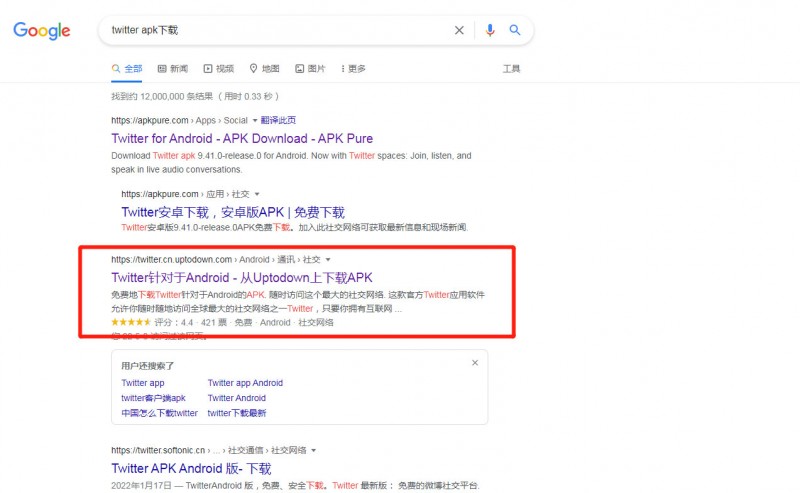Open 工具 (Tools) options

[x=511, y=68]
